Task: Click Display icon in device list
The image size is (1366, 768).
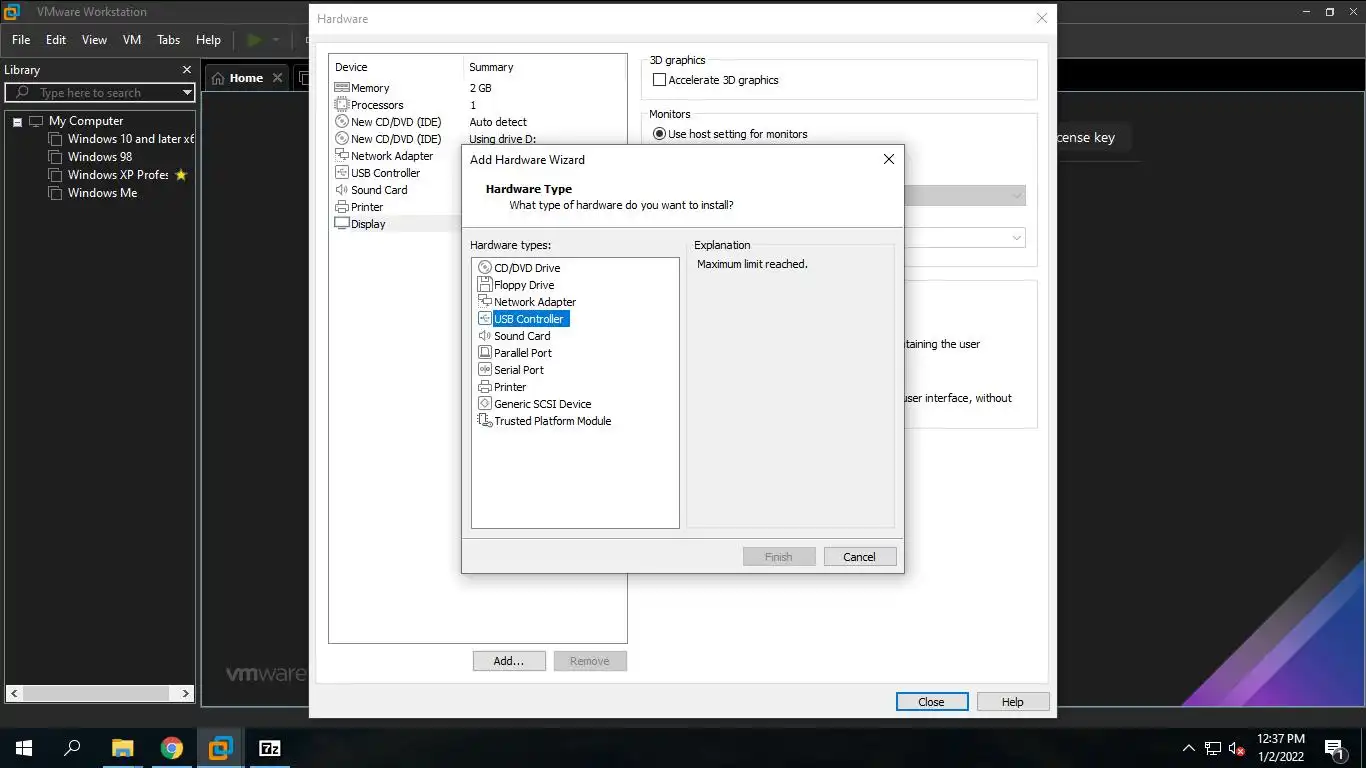Action: click(342, 224)
